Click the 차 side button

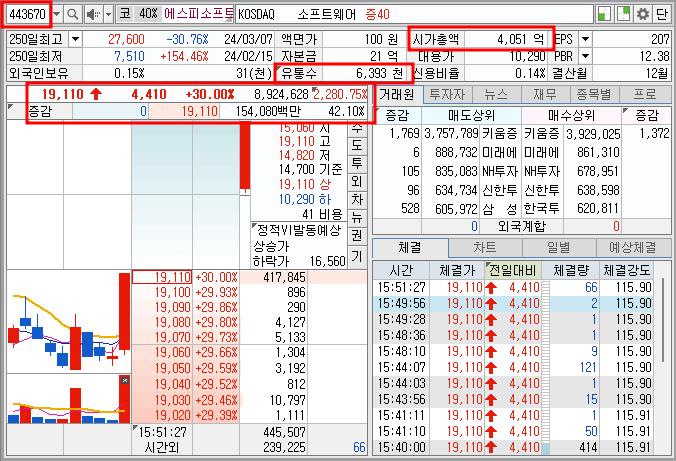357,200
